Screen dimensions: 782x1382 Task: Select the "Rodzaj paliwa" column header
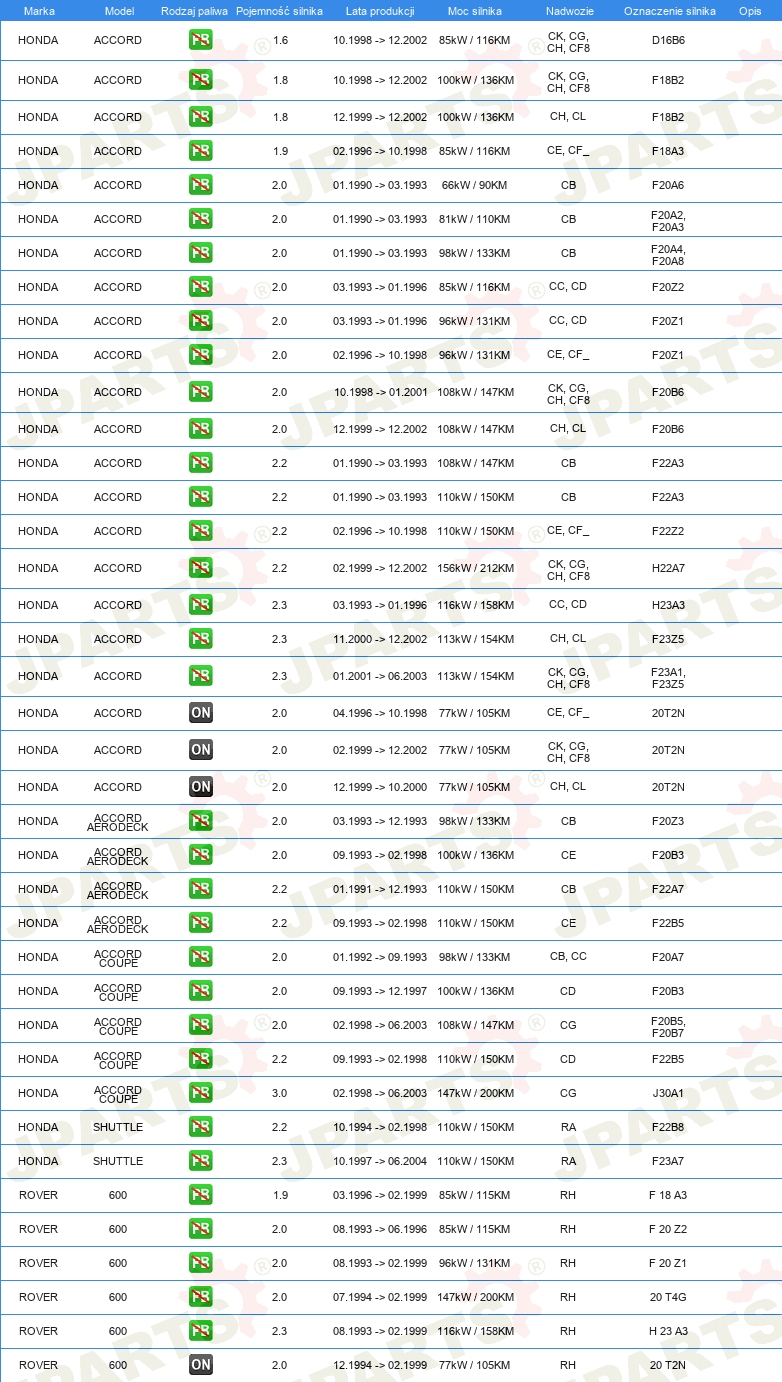[x=194, y=11]
